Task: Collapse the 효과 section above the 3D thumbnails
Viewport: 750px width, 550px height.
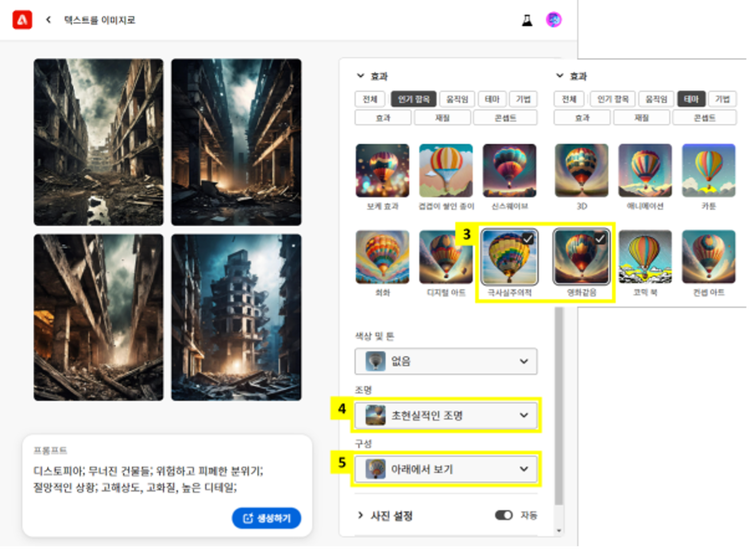Action: (559, 76)
